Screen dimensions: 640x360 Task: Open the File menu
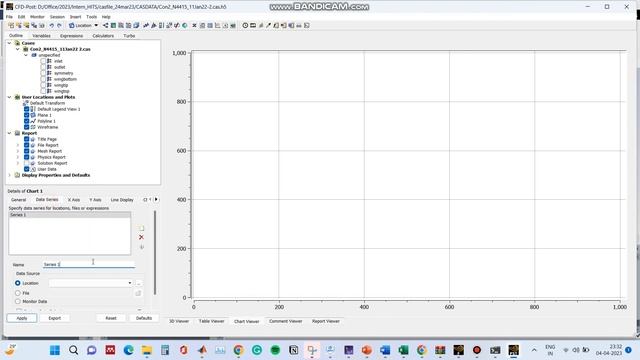pyautogui.click(x=9, y=17)
